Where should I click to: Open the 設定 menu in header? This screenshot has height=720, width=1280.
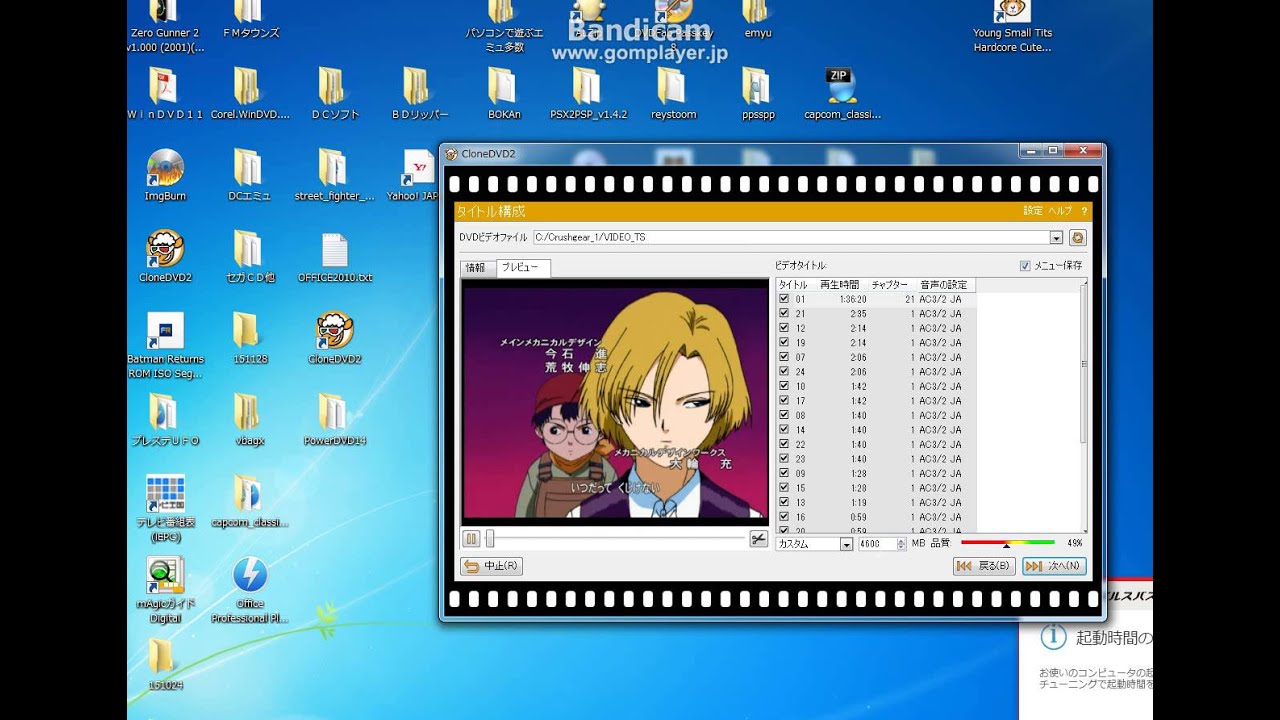tap(1033, 211)
